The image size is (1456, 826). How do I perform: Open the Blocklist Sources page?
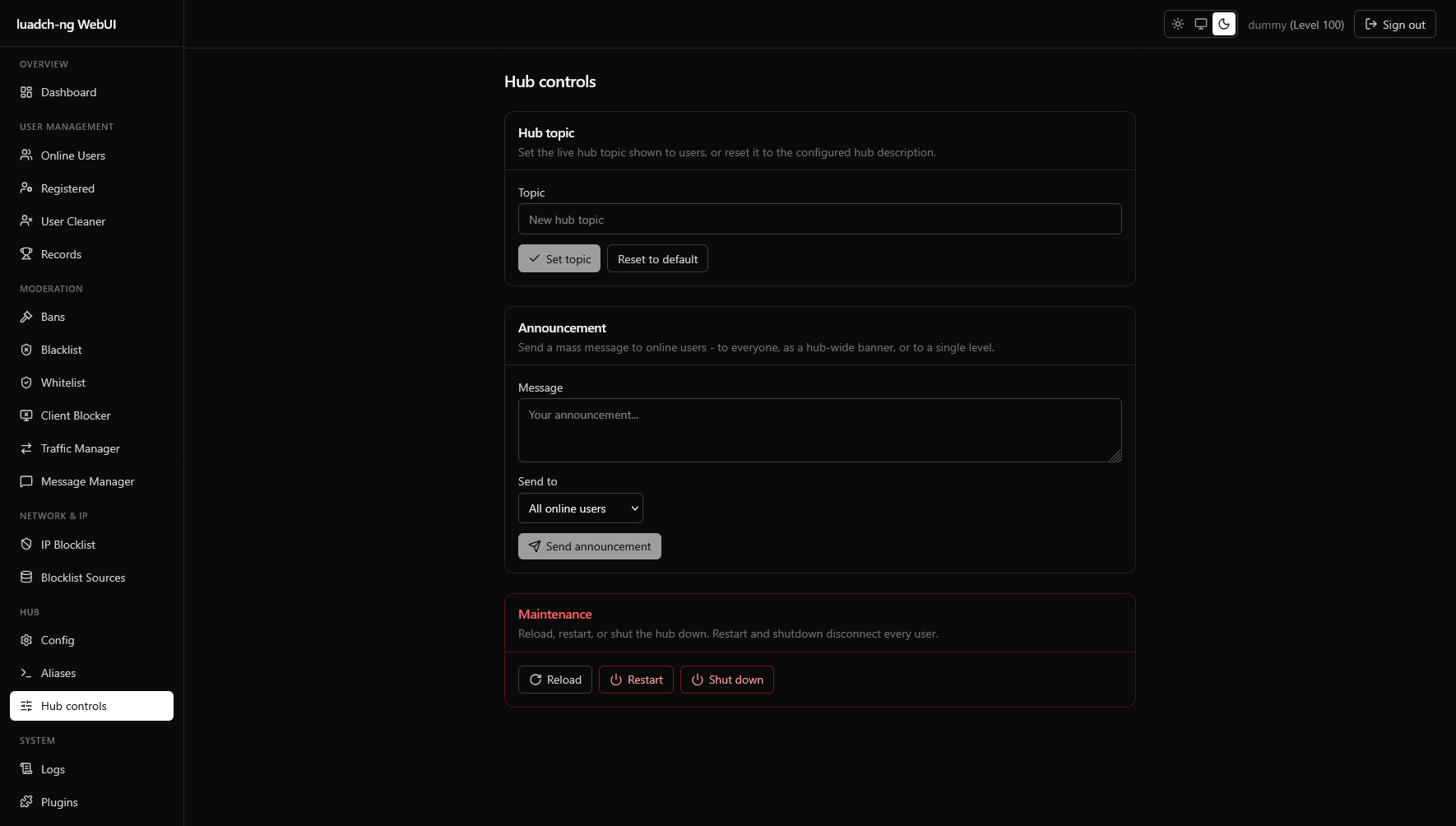[91, 578]
